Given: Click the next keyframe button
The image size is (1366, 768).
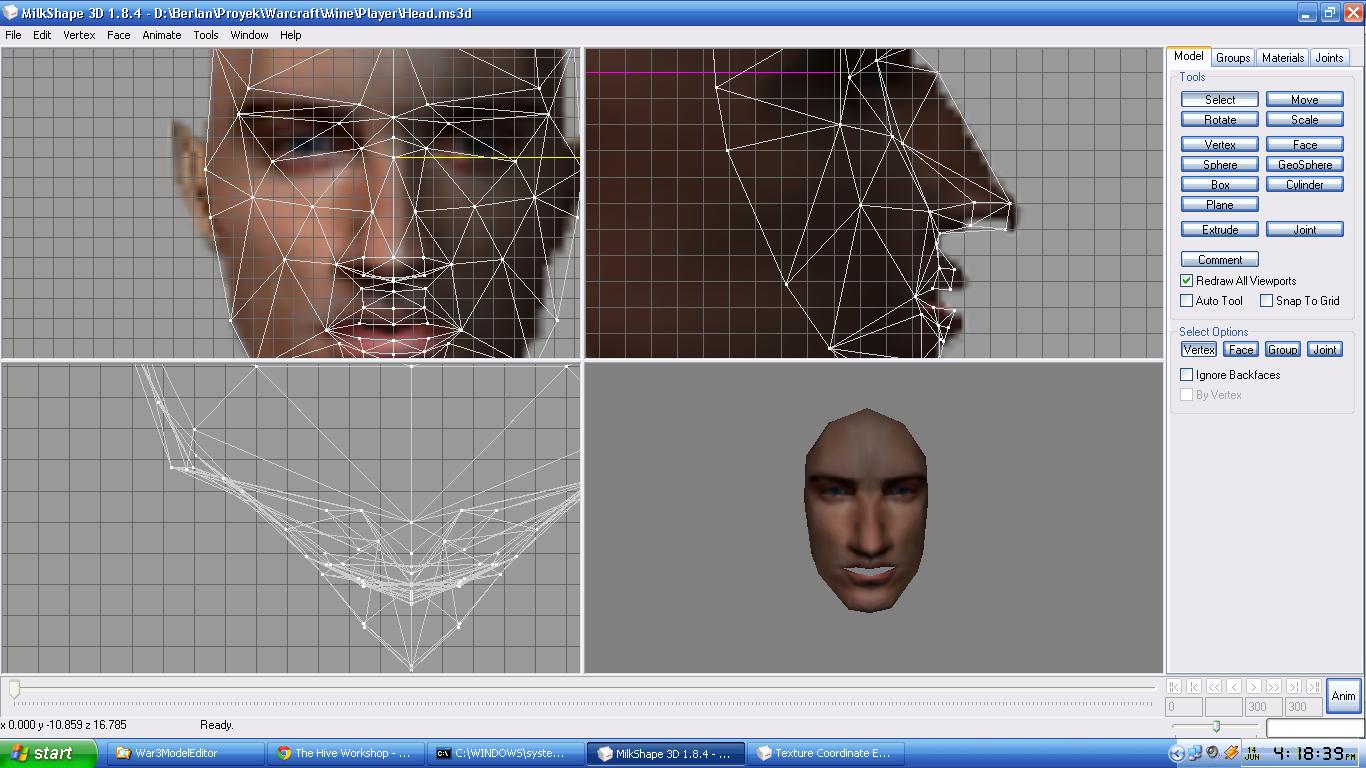Looking at the screenshot, I should pyautogui.click(x=1294, y=686).
